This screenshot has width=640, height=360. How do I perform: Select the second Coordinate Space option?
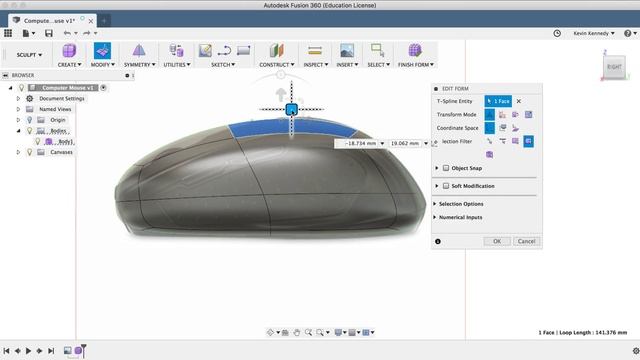pyautogui.click(x=502, y=128)
